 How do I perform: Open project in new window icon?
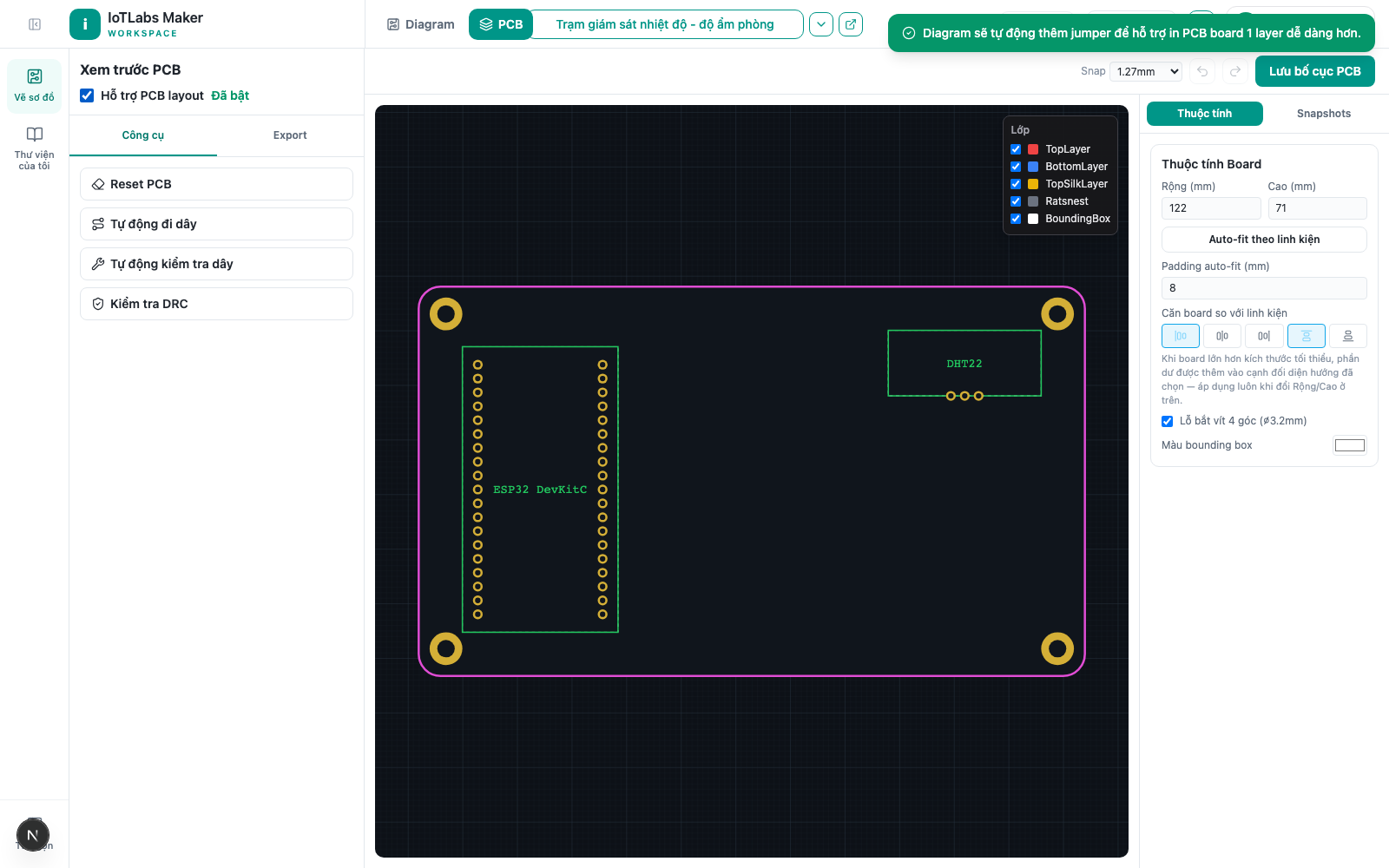pos(851,24)
